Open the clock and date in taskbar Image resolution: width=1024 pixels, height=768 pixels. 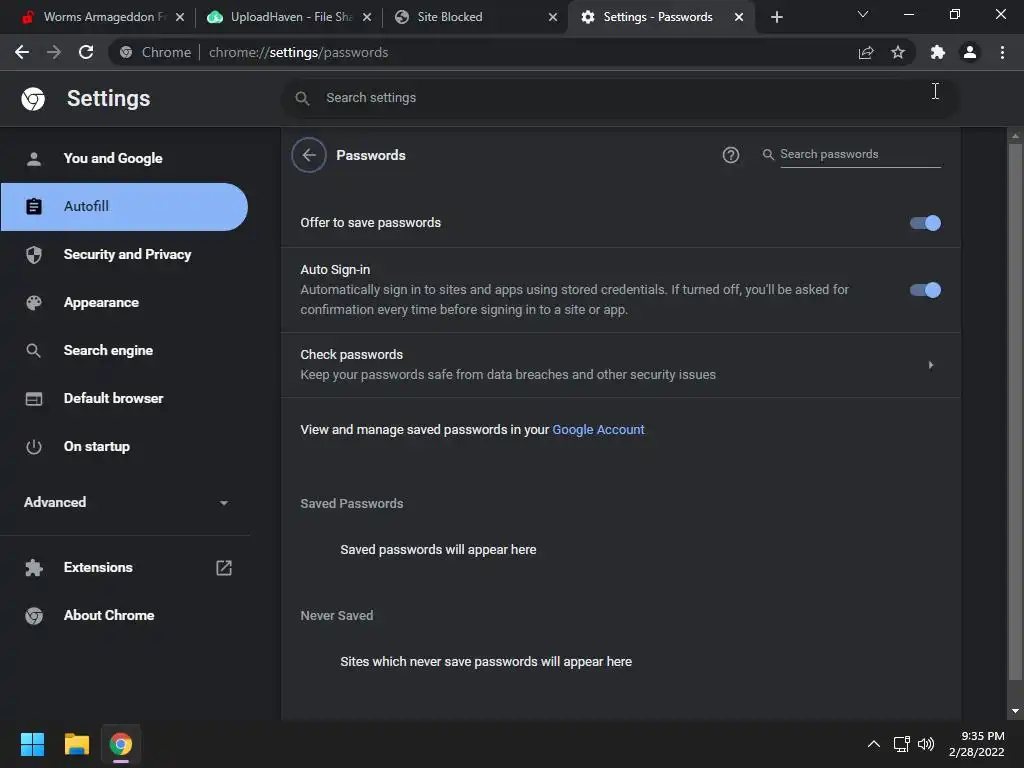click(977, 744)
